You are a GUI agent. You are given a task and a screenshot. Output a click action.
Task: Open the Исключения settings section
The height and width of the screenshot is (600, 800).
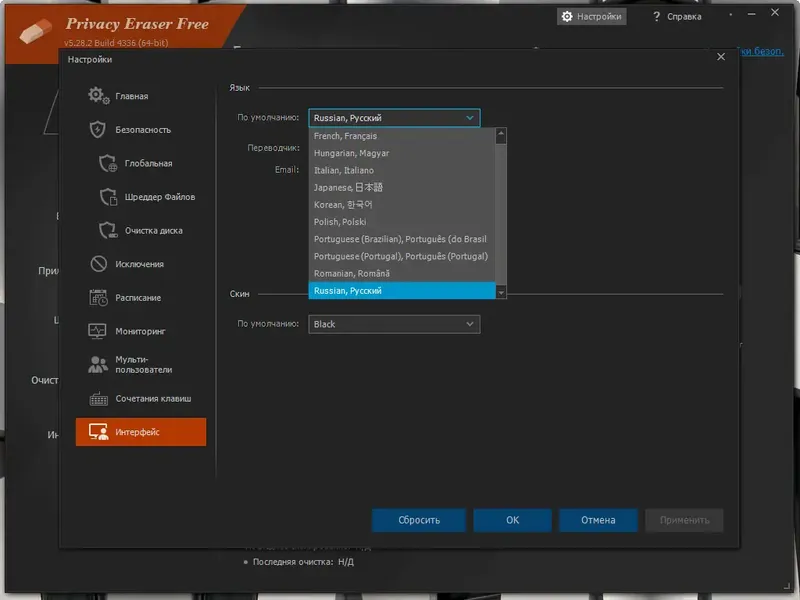click(x=141, y=264)
